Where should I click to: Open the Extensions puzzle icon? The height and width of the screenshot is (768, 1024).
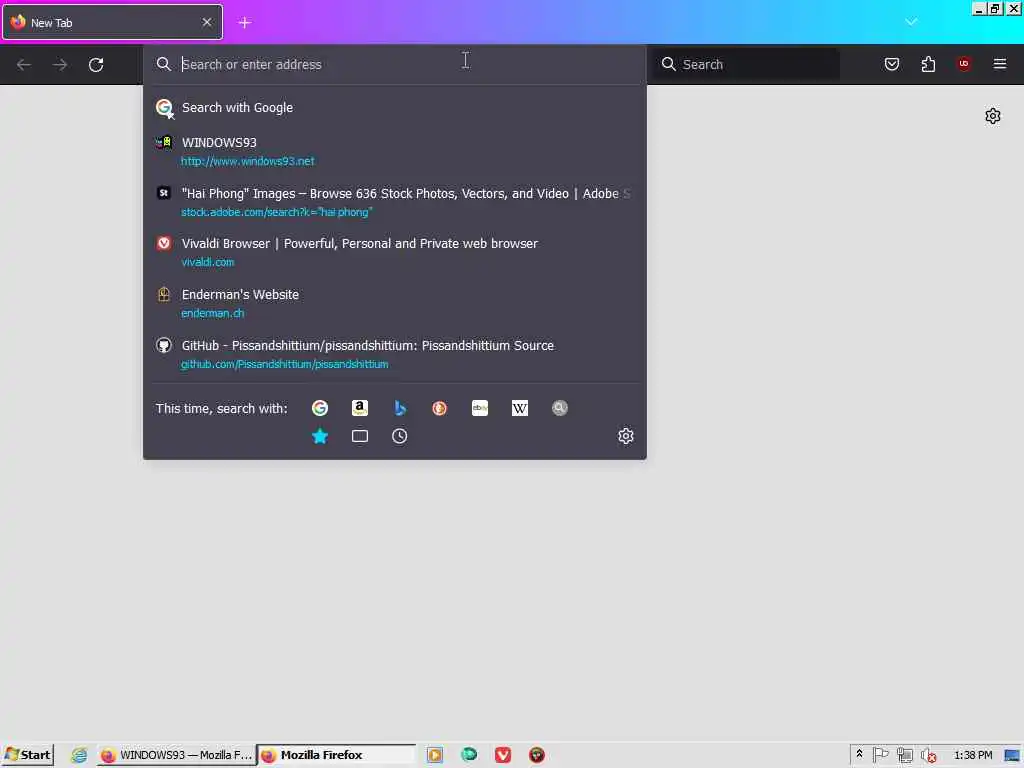[928, 64]
